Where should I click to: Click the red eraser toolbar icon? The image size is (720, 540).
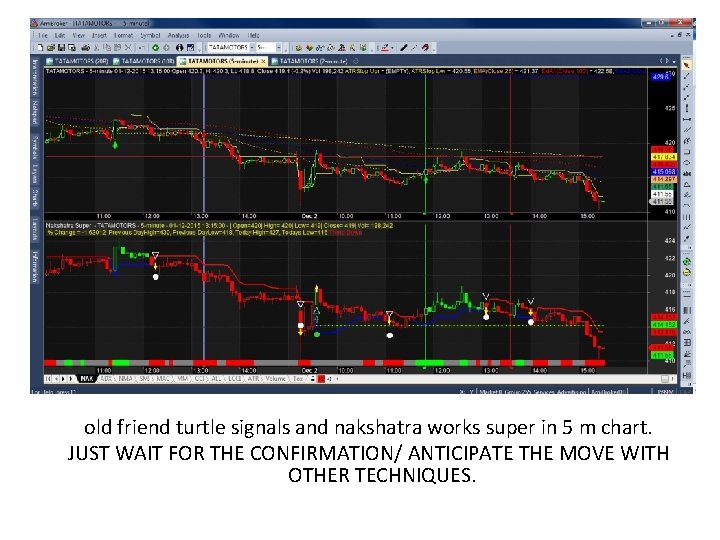point(426,47)
